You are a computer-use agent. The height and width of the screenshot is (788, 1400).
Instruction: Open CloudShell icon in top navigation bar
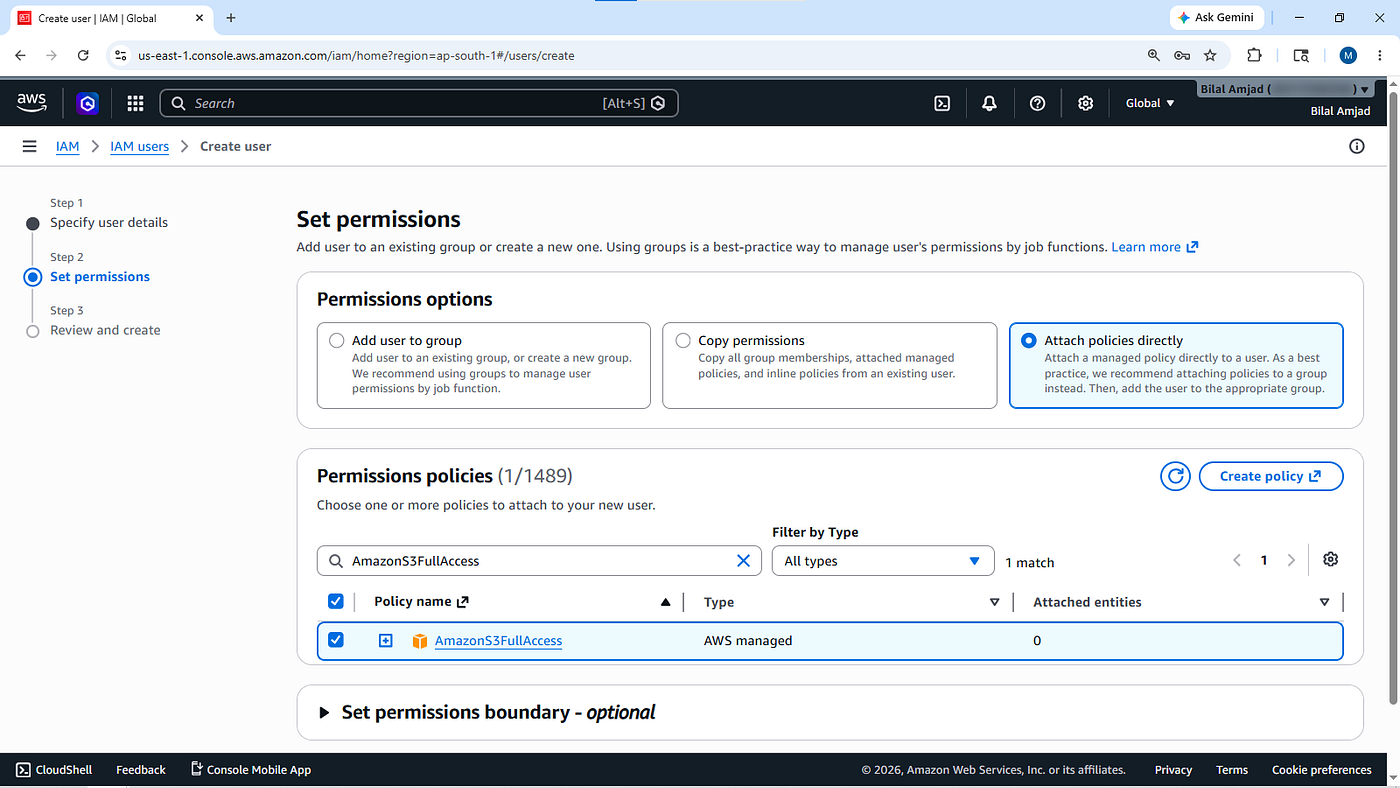(942, 103)
